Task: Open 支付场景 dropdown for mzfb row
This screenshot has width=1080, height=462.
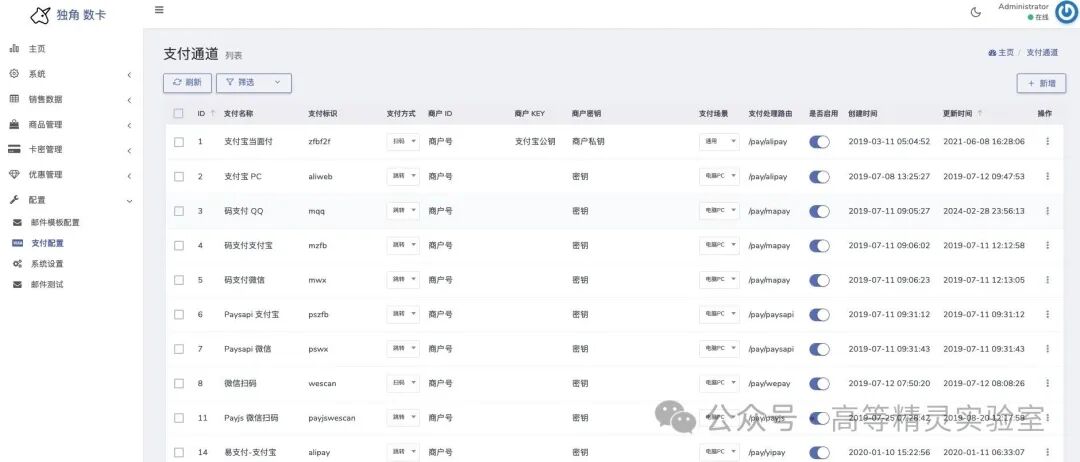Action: tap(719, 245)
